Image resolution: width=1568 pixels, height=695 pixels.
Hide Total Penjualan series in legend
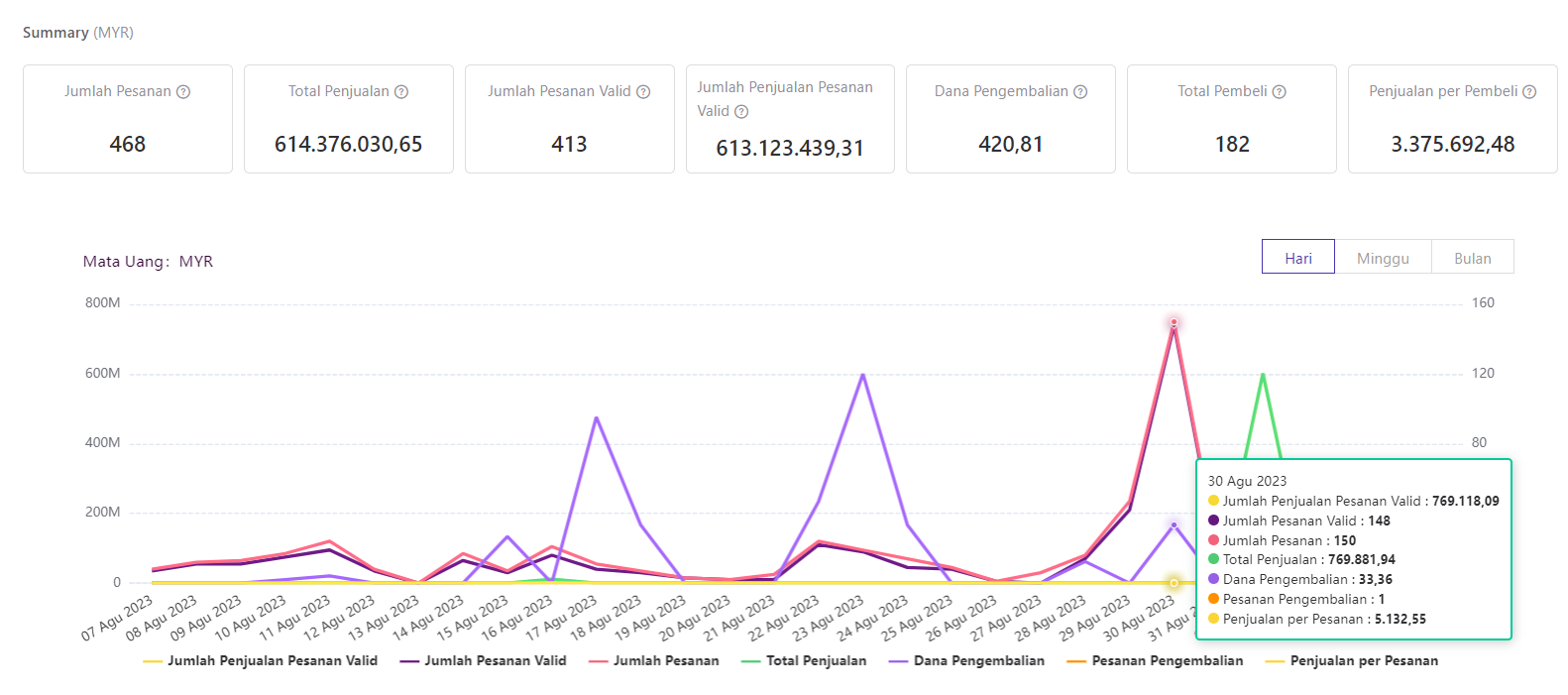(x=804, y=661)
